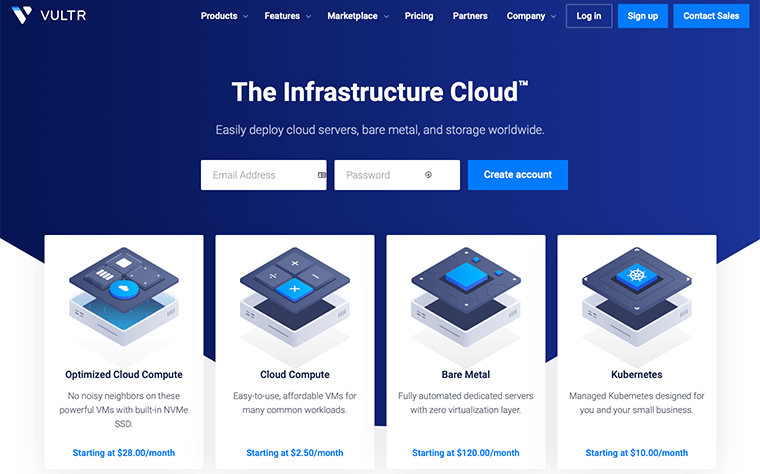Go to the Pricing page
The height and width of the screenshot is (474, 760).
[419, 16]
